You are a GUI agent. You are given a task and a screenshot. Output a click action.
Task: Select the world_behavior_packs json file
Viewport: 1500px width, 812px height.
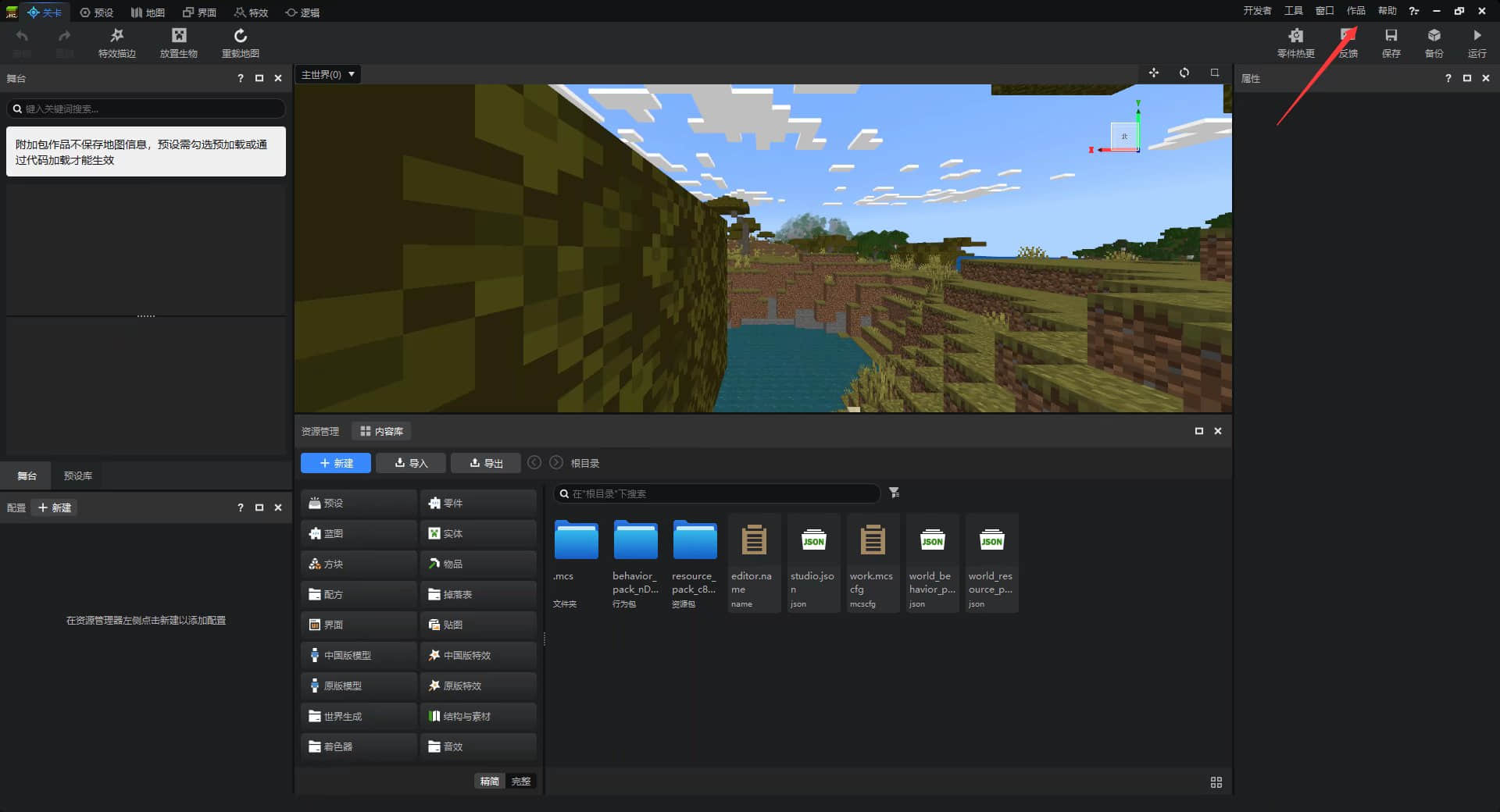coord(933,563)
